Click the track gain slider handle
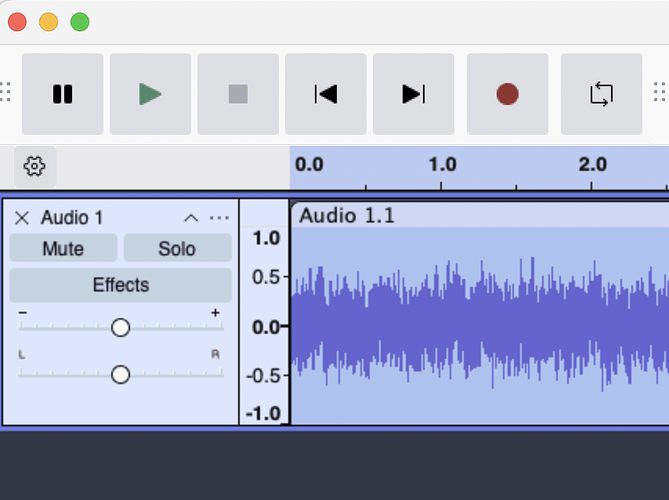669x500 pixels. [120, 327]
